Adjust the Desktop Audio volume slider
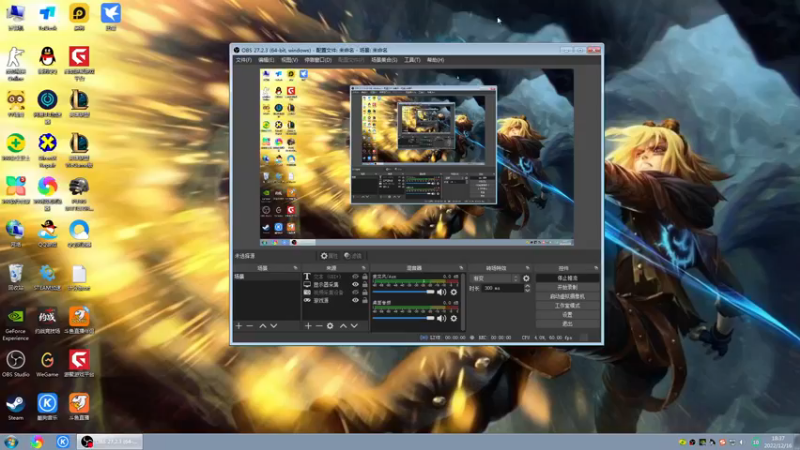Screen dimensions: 800x450 (403, 318)
